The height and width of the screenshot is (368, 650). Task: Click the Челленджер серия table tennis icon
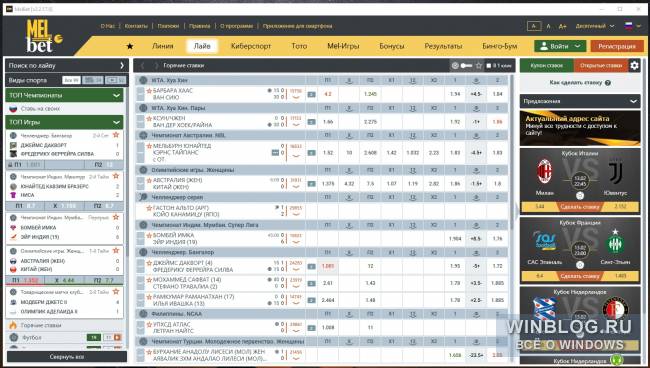tap(143, 197)
